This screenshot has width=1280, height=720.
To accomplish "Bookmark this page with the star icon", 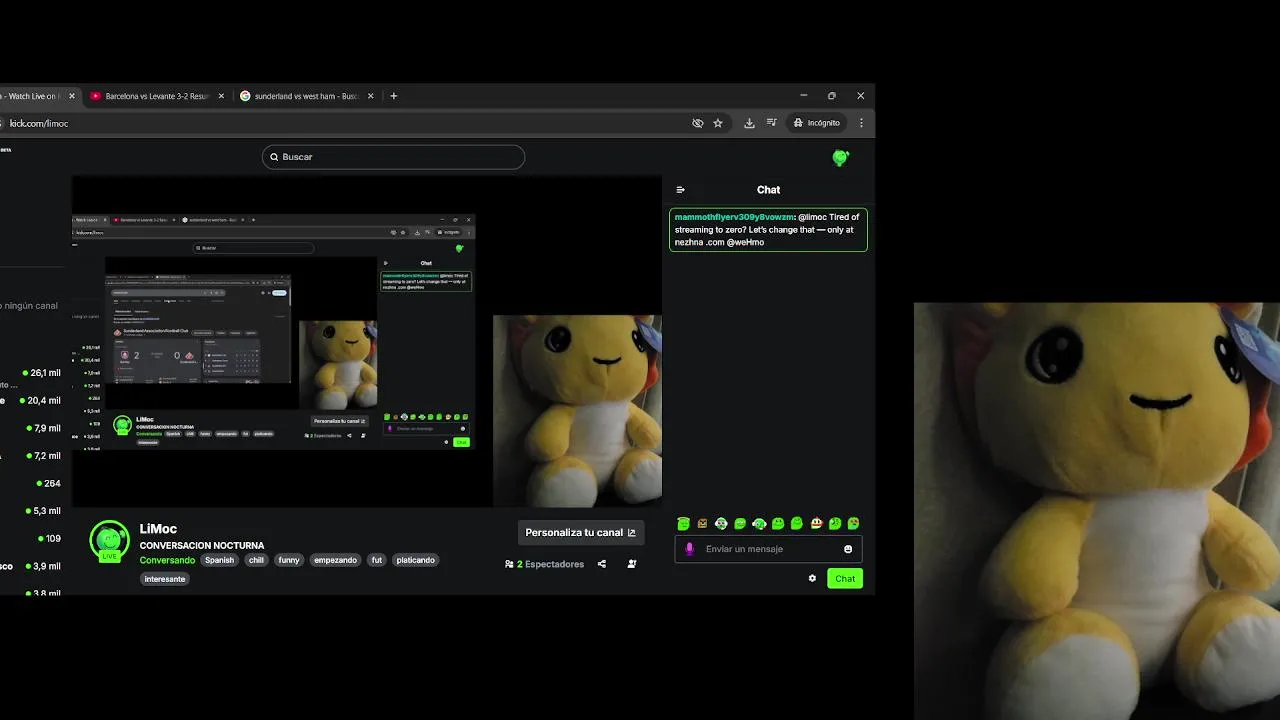I will pyautogui.click(x=717, y=123).
